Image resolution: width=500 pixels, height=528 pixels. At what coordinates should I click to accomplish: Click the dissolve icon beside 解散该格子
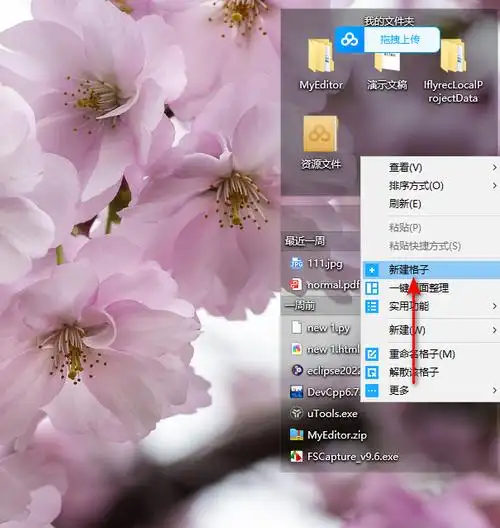pyautogui.click(x=372, y=373)
